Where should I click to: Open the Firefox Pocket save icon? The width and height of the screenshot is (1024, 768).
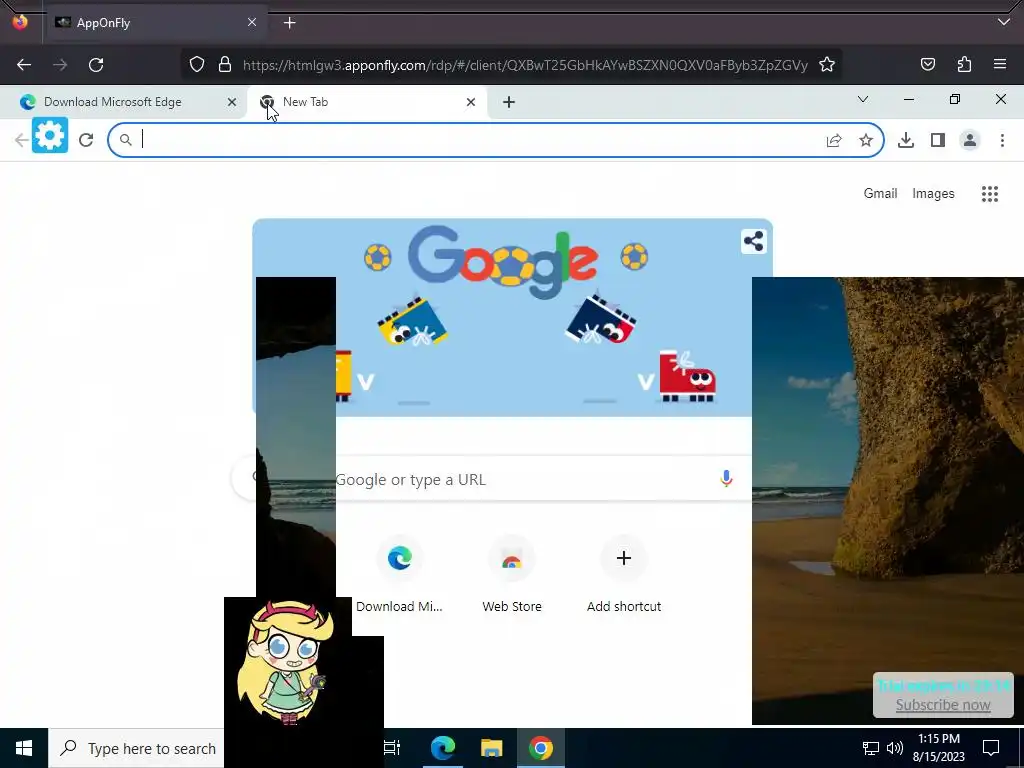(x=927, y=64)
